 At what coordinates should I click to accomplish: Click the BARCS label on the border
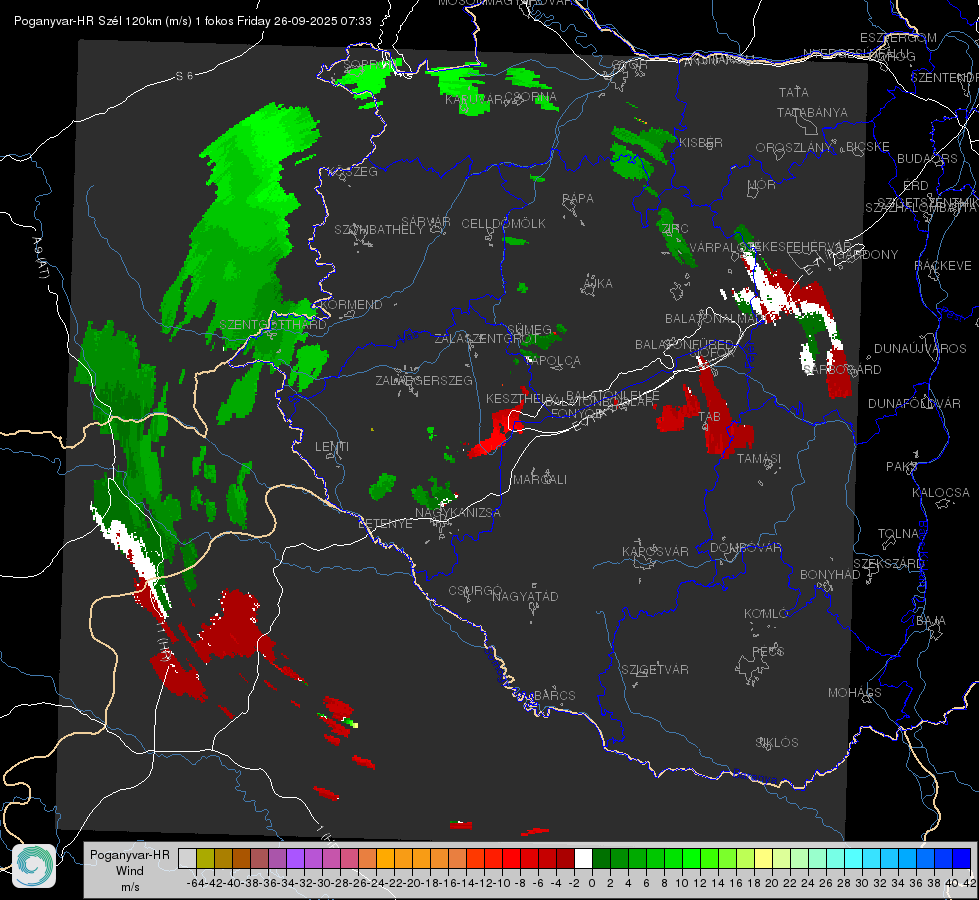coord(555,696)
